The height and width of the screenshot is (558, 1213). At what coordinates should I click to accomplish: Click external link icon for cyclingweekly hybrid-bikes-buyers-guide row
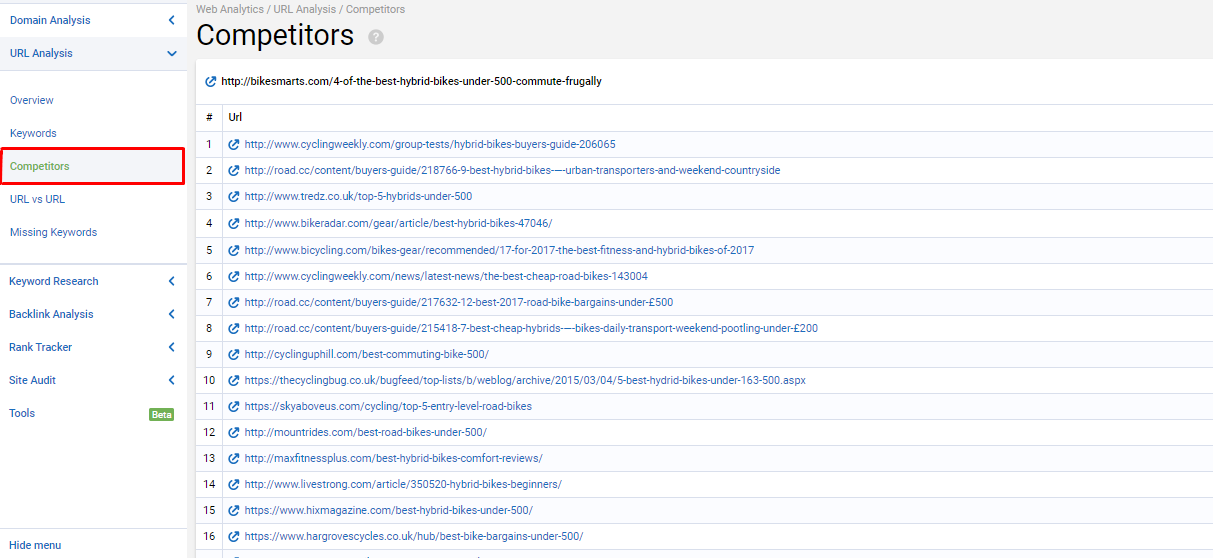click(234, 145)
